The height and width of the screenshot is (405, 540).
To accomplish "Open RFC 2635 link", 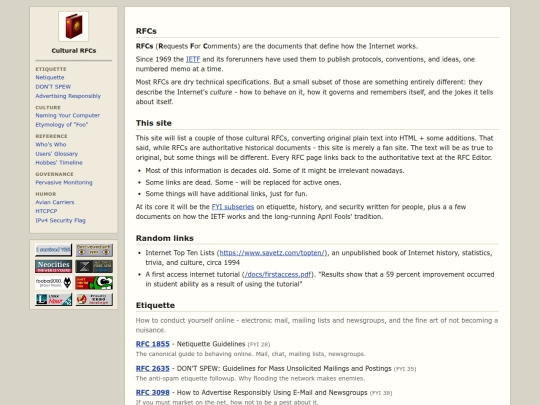I will tap(153, 368).
